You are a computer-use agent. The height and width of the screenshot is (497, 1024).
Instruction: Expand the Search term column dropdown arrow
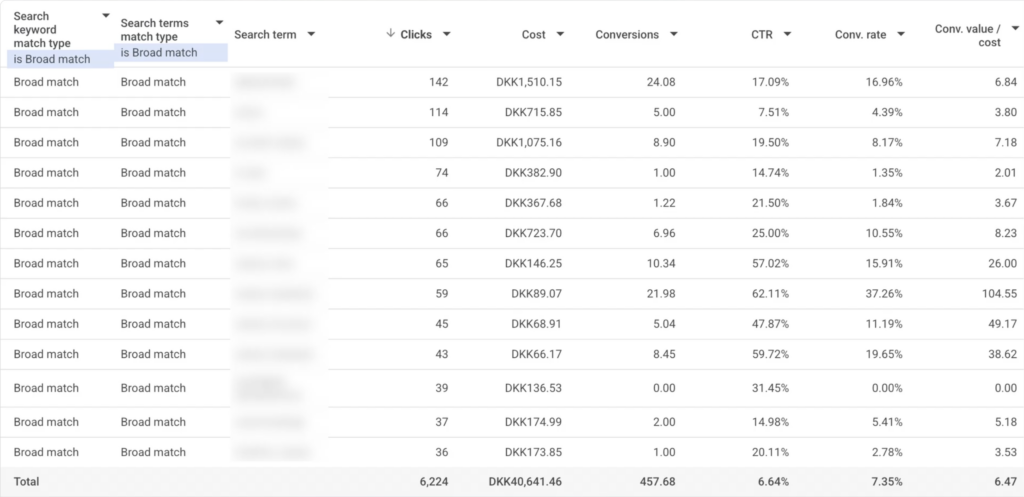[312, 35]
